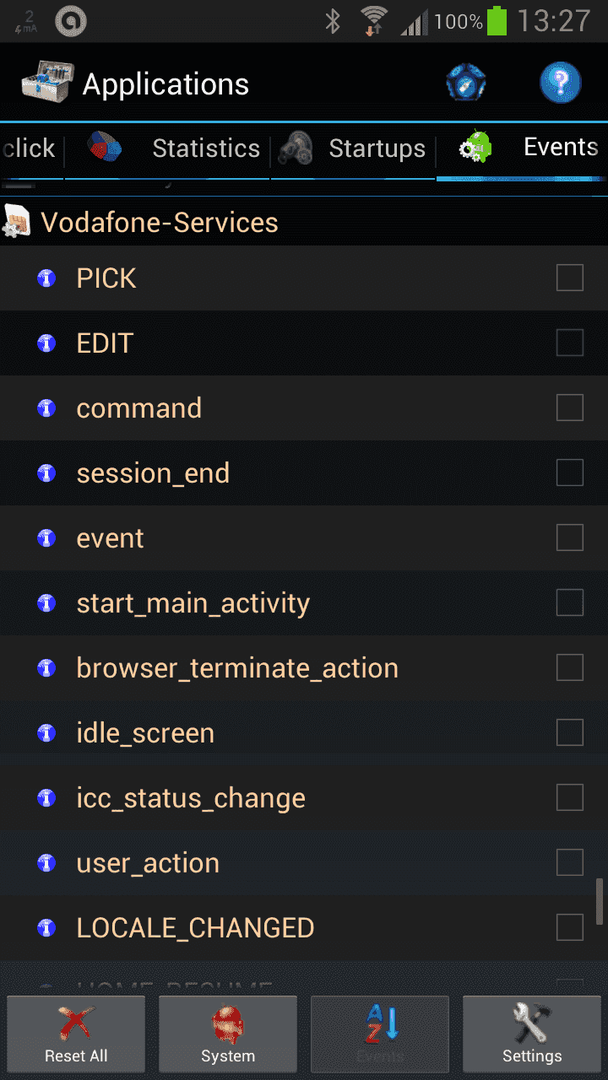Image resolution: width=608 pixels, height=1080 pixels.
Task: Click the vertical scrollbar thumb
Action: 600,901
